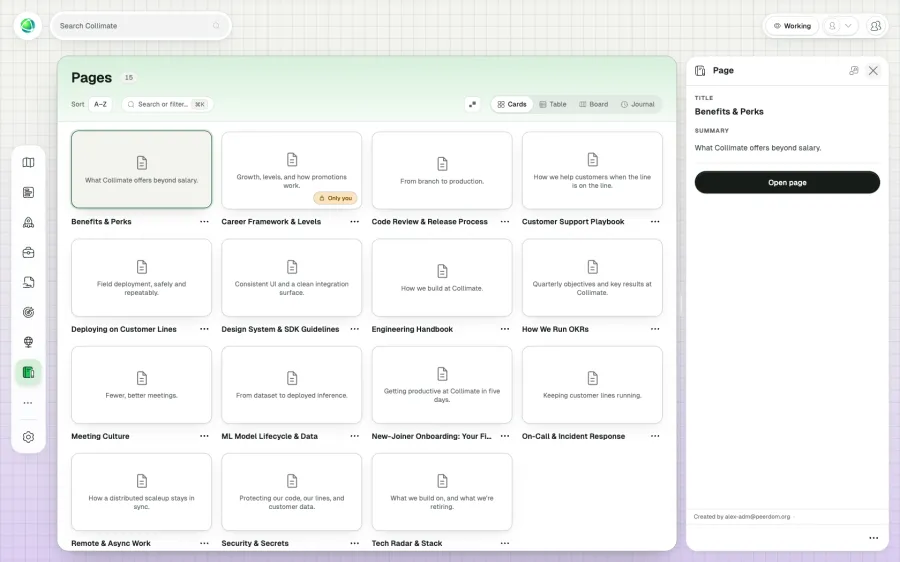Click the Collimate globe logo
Viewport: 900px width, 562px height.
click(x=28, y=26)
